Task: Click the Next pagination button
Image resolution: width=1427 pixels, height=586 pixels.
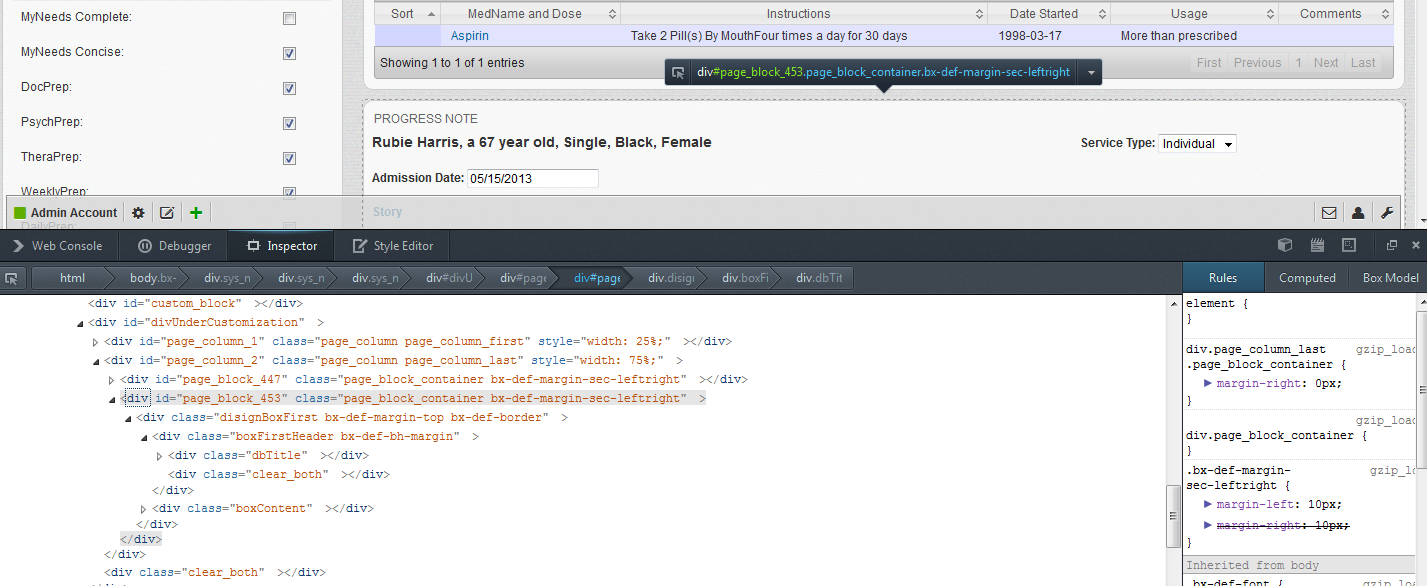Action: 1326,63
